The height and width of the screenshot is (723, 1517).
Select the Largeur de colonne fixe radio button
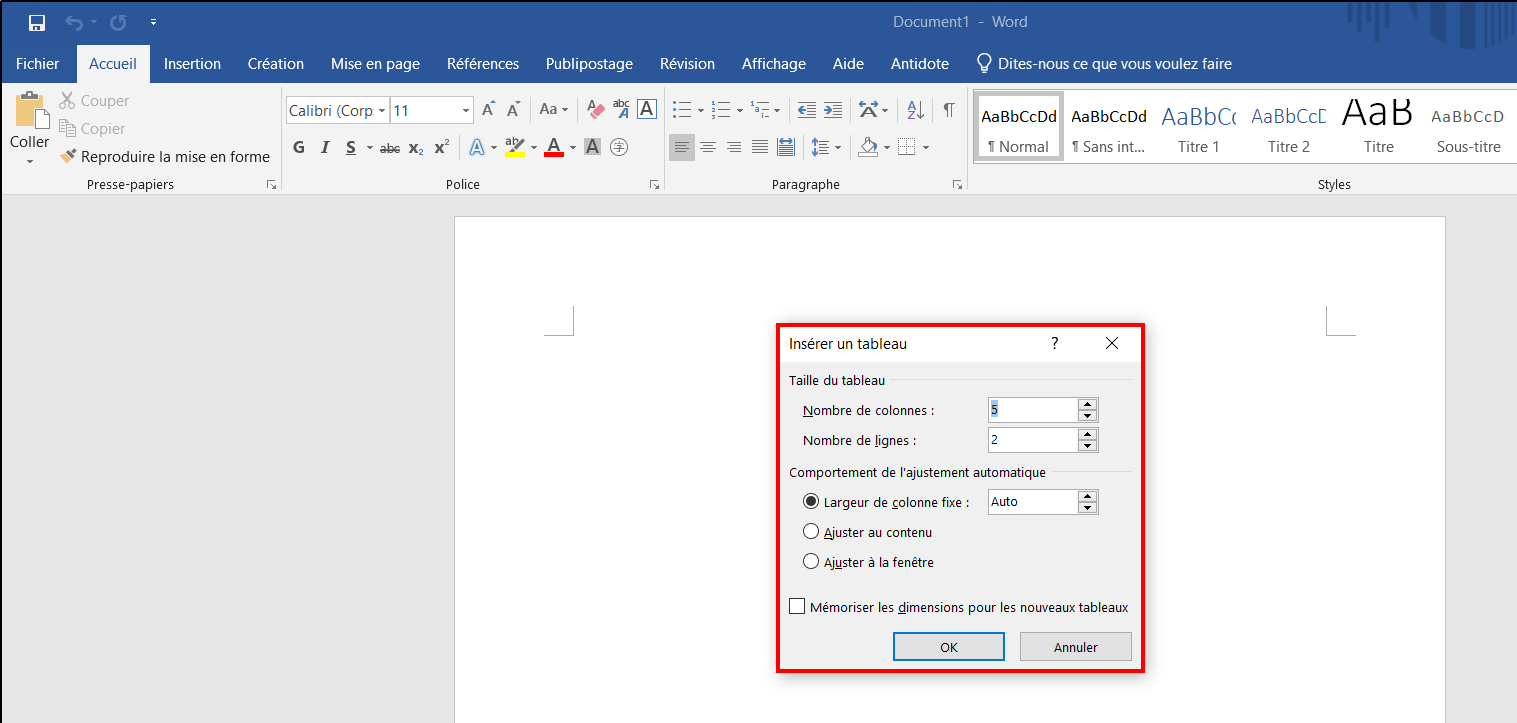[812, 502]
